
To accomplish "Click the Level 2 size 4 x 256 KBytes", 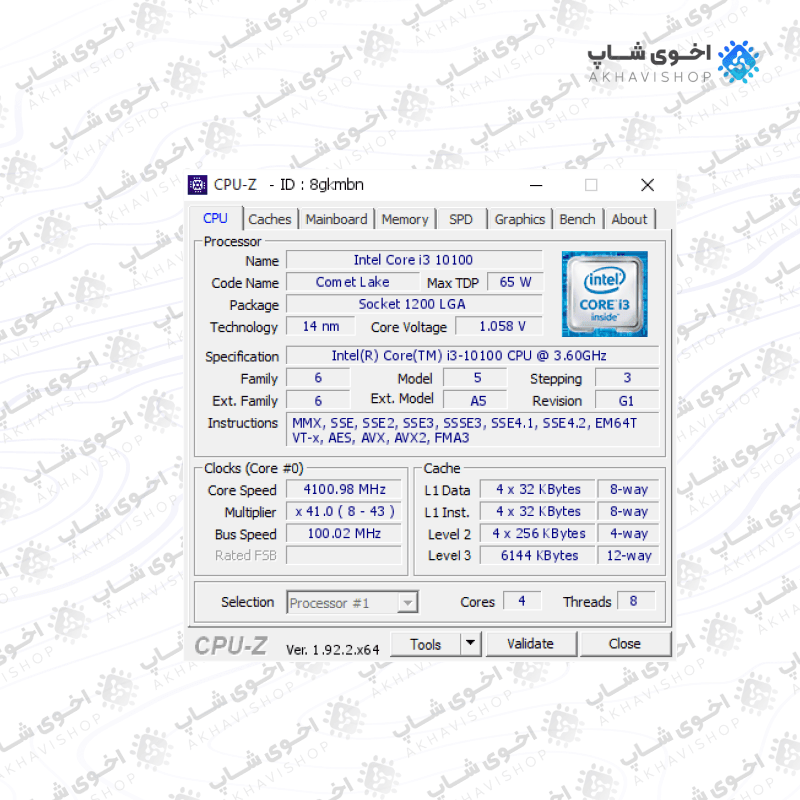I will point(538,533).
